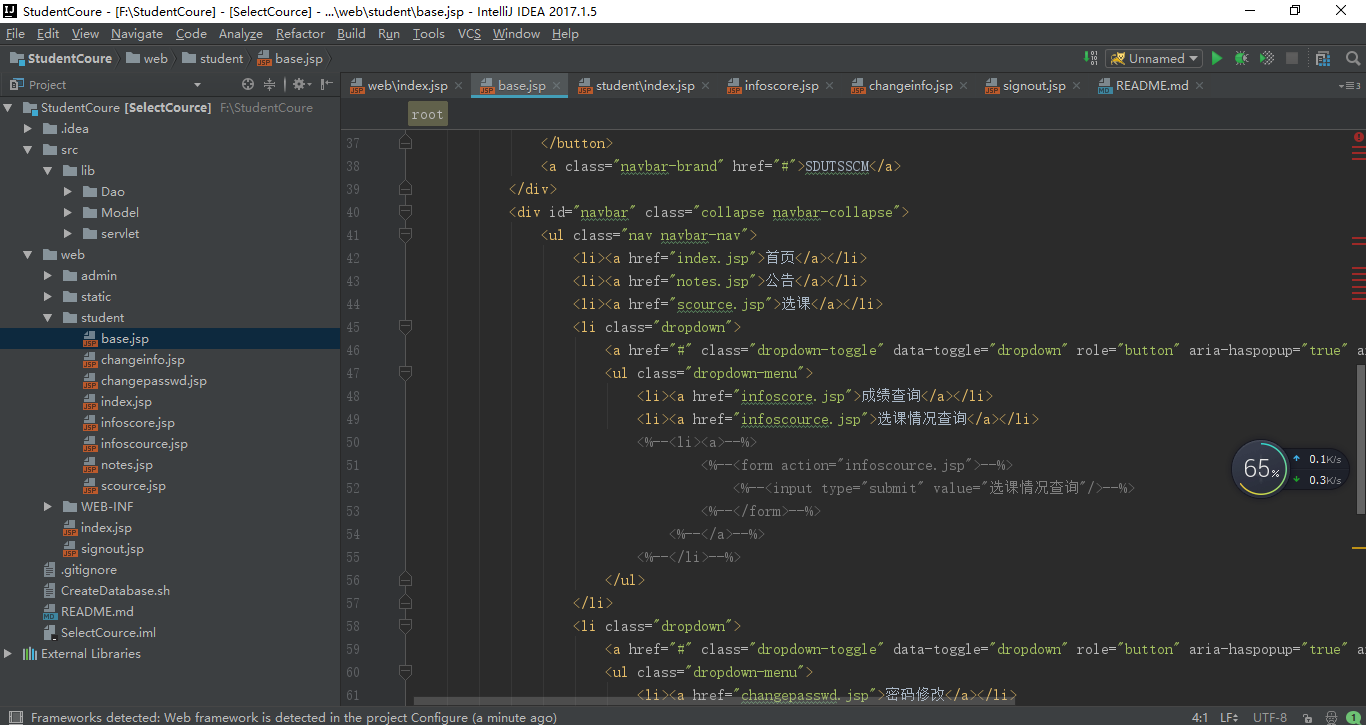Click the Make Project build icon
The image size is (1366, 725).
click(x=1089, y=58)
